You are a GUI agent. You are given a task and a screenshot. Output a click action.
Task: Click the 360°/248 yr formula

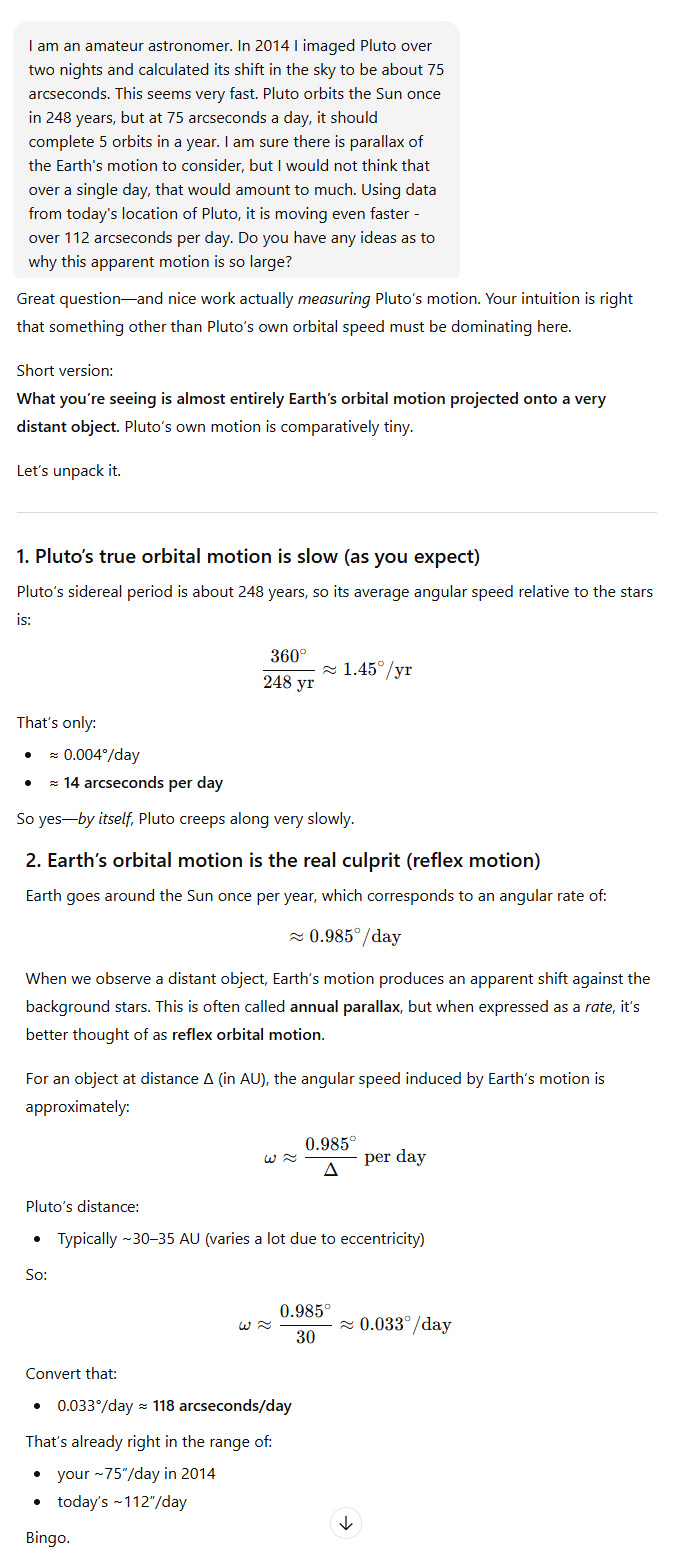coord(335,669)
